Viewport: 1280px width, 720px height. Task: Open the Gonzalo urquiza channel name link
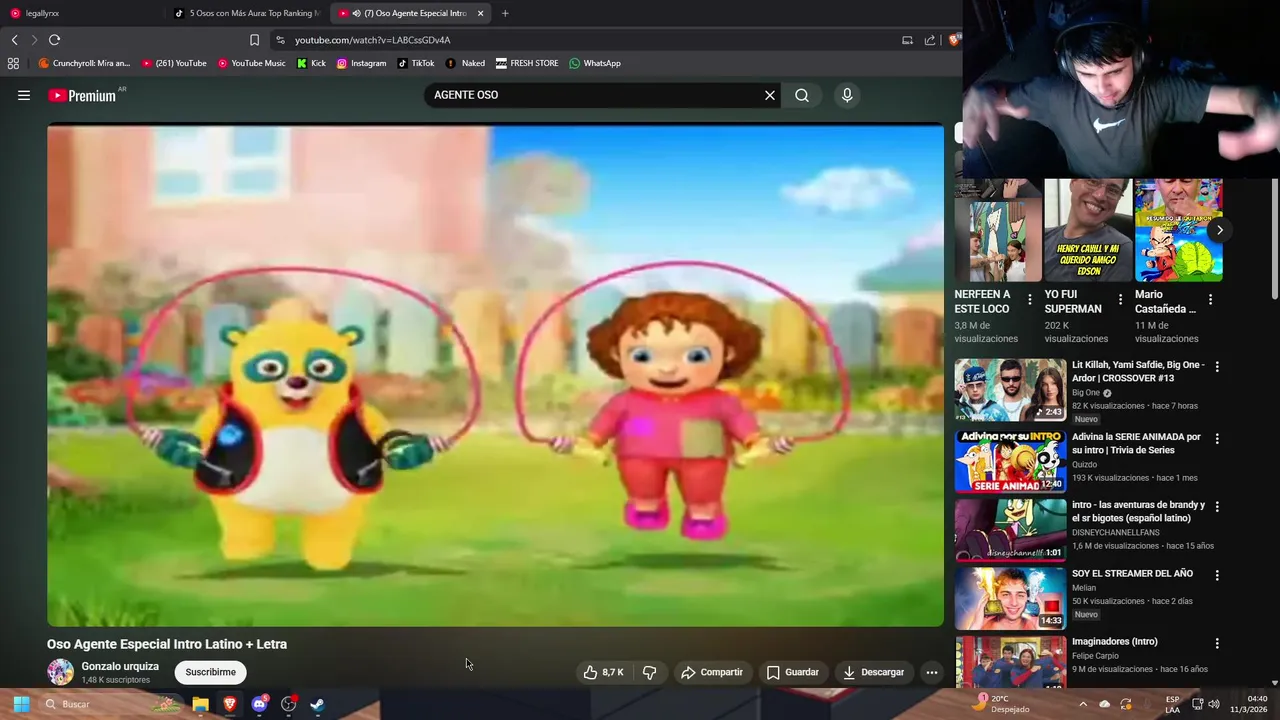coord(120,666)
